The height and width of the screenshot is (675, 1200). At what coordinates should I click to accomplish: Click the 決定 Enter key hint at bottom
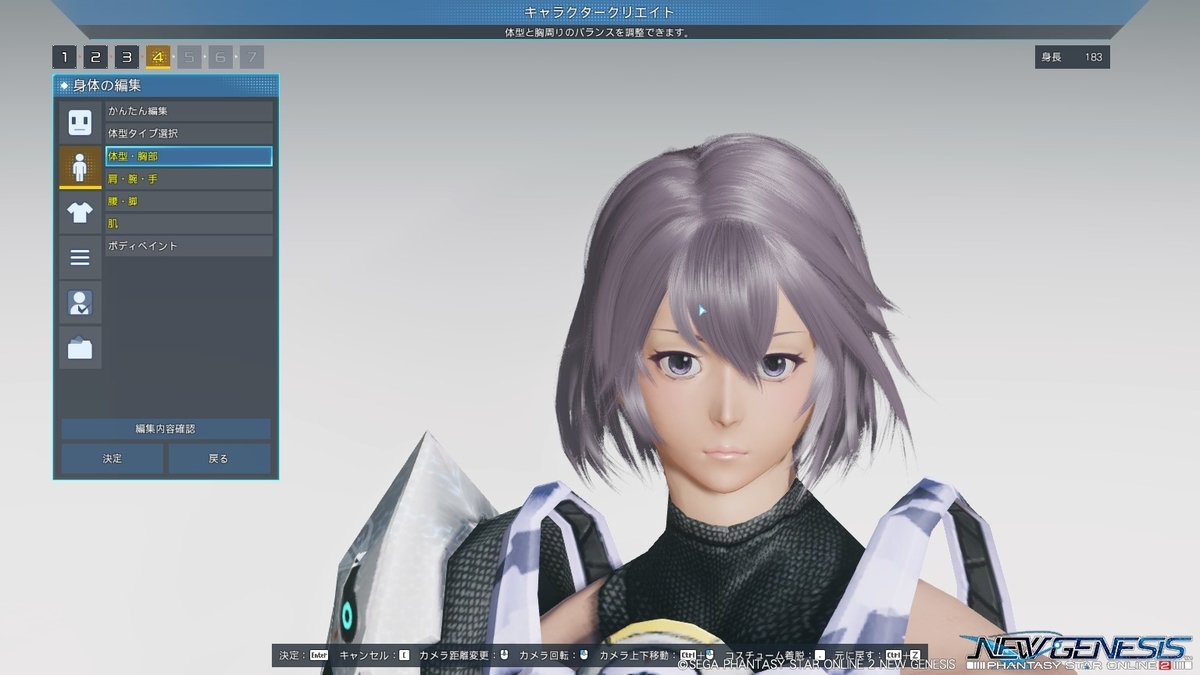pos(303,656)
